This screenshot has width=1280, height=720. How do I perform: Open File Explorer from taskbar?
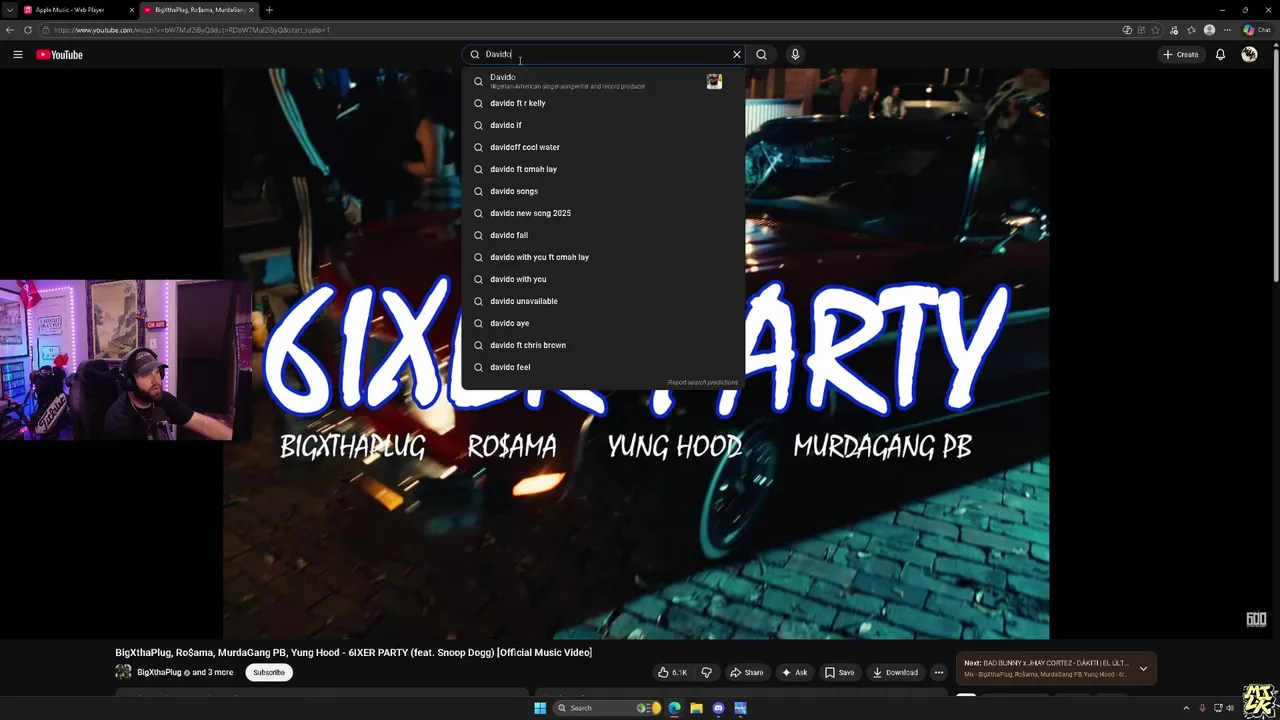pos(696,708)
